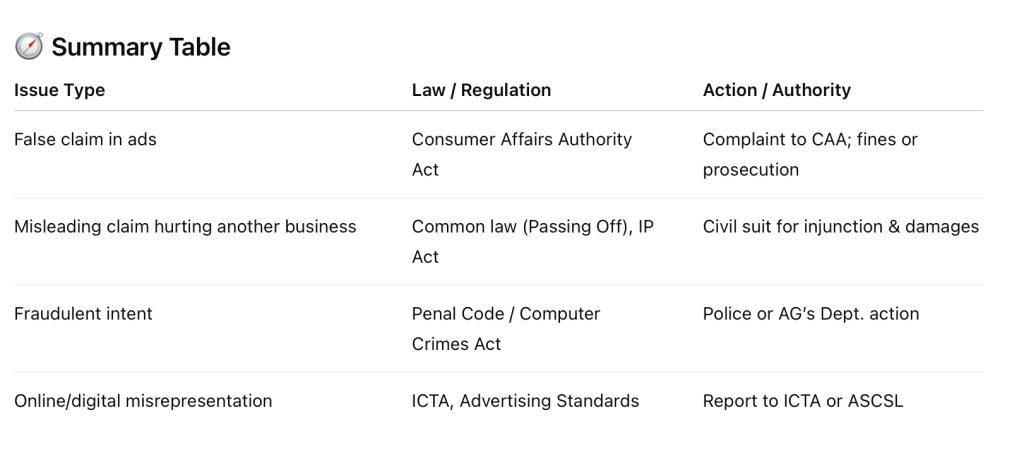This screenshot has height=470, width=1024.
Task: Click the Summary Table heading
Action: tap(140, 46)
